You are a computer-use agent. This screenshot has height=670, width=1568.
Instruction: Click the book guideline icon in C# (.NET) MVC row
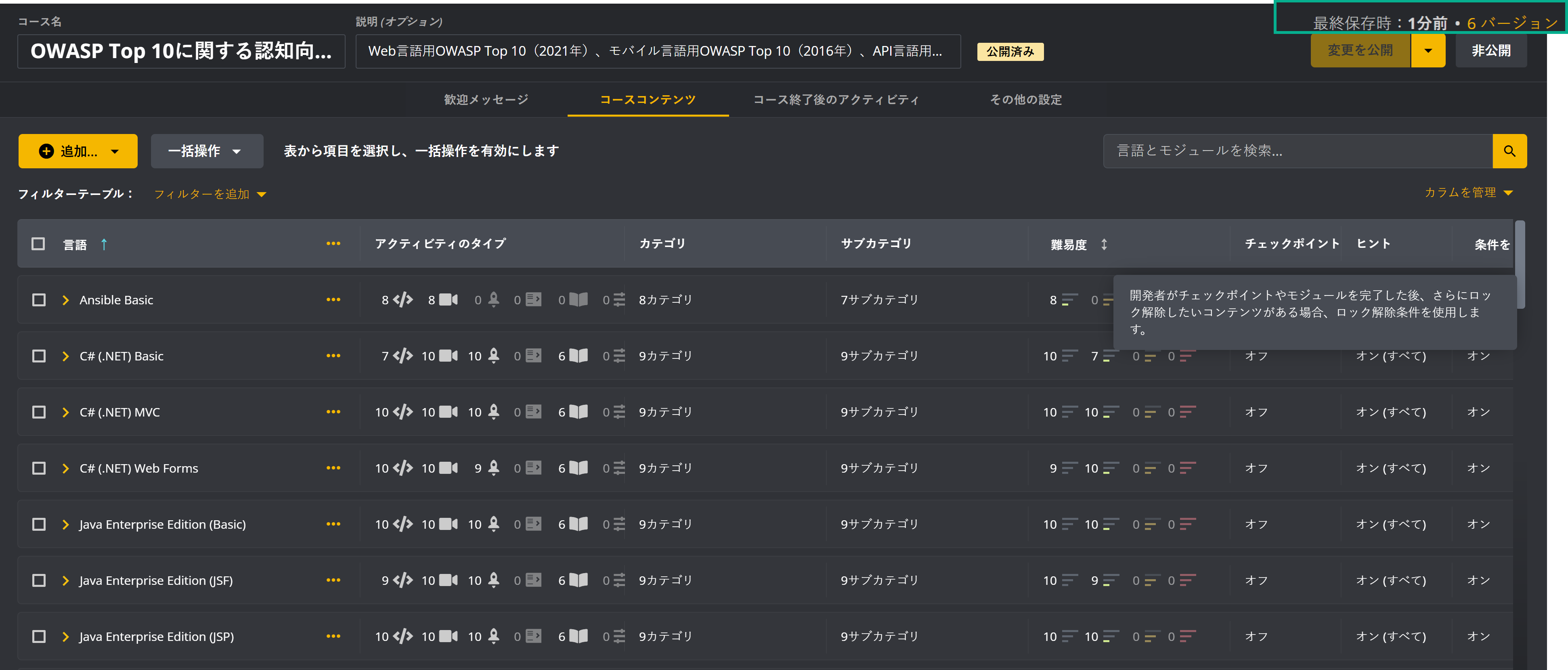(578, 412)
